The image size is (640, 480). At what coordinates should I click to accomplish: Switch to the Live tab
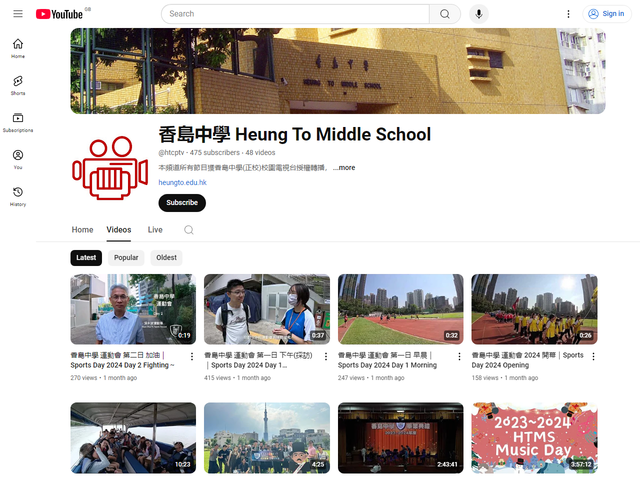(x=155, y=230)
